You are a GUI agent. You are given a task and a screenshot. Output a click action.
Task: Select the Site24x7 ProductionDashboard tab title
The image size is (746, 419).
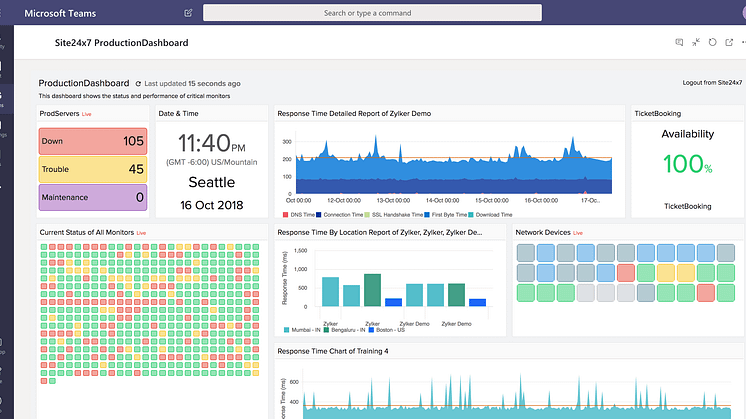[121, 43]
